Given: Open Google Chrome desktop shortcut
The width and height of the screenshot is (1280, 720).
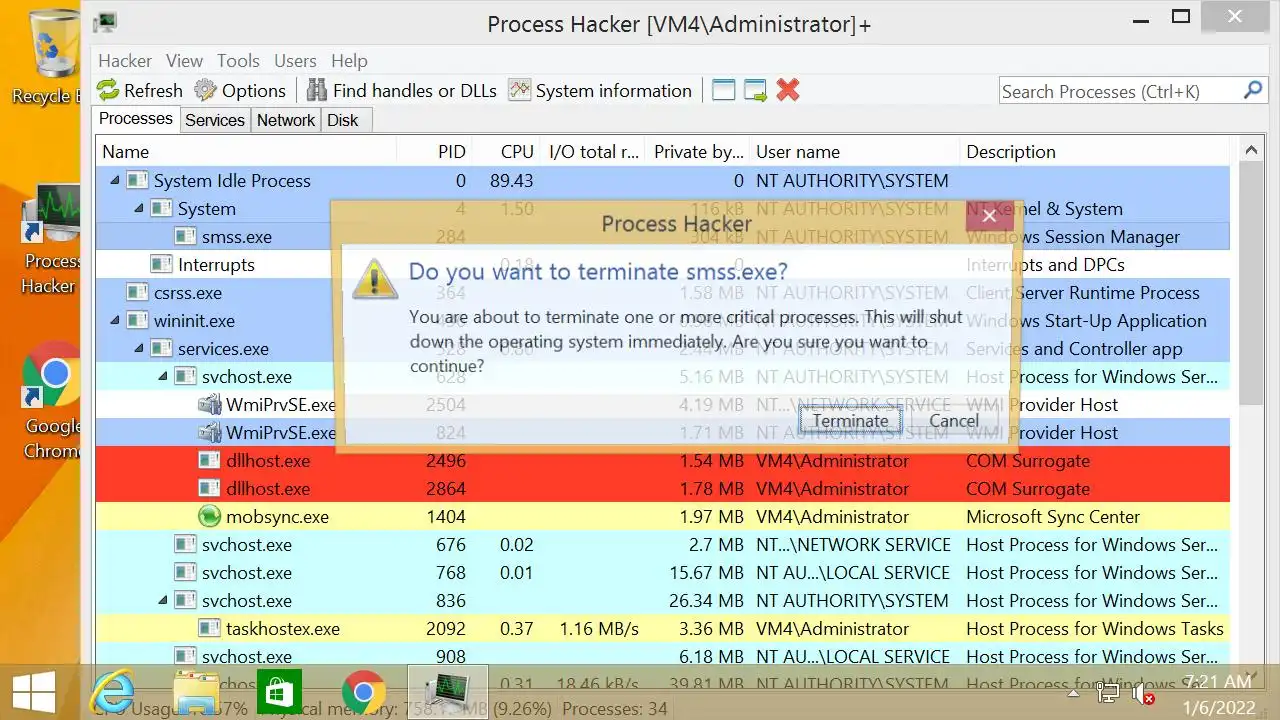Looking at the screenshot, I should click(50, 402).
